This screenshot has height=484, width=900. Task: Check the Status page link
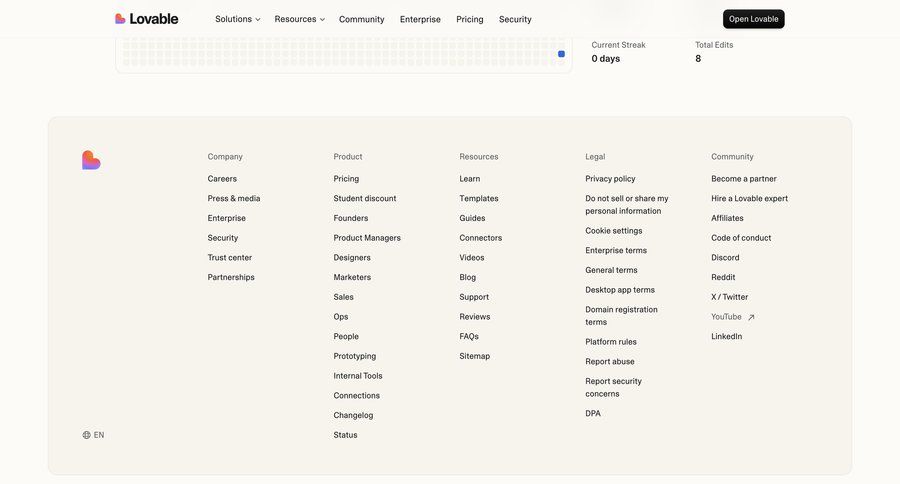(345, 435)
